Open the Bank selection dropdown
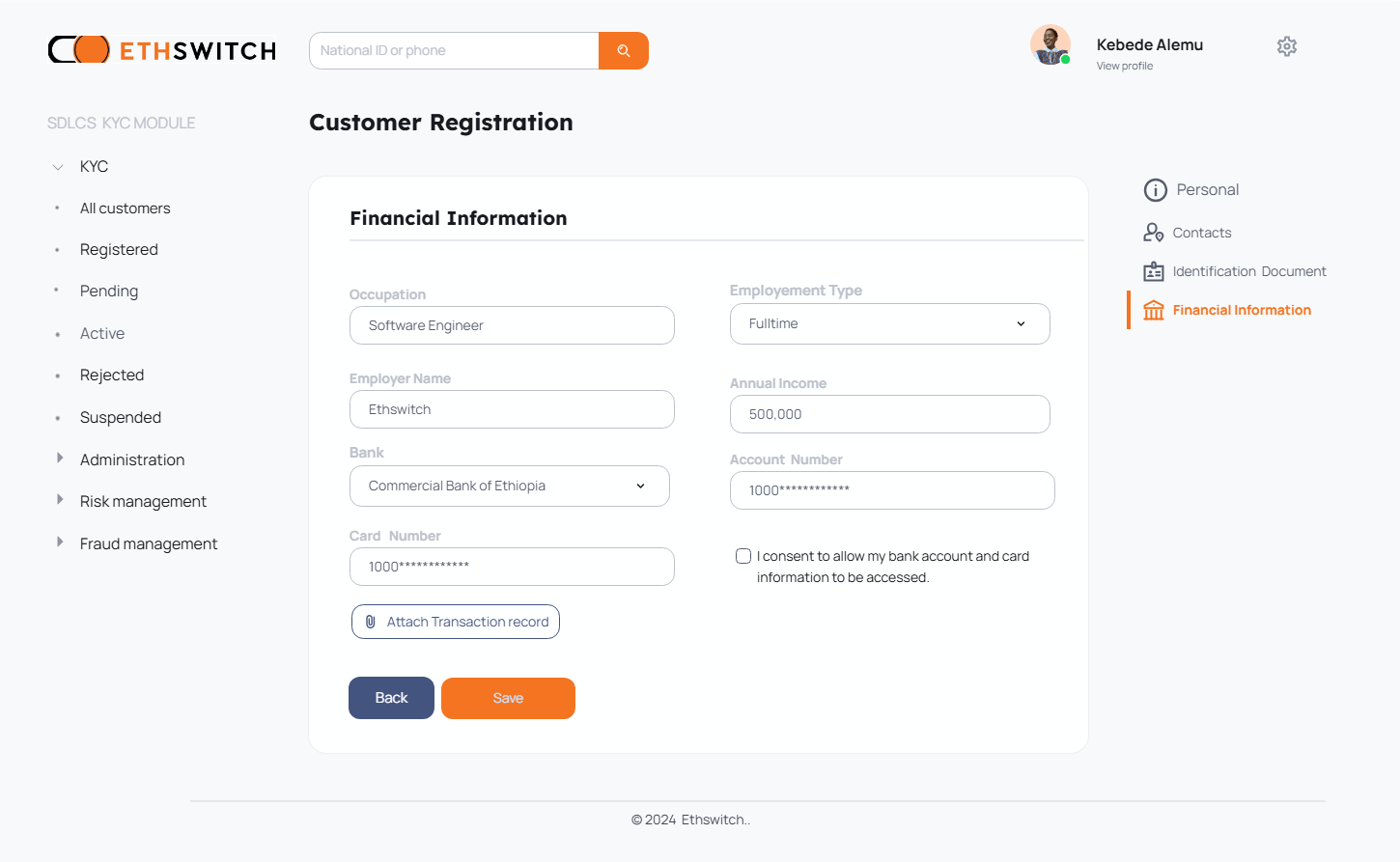The height and width of the screenshot is (862, 1400). pyautogui.click(x=509, y=486)
